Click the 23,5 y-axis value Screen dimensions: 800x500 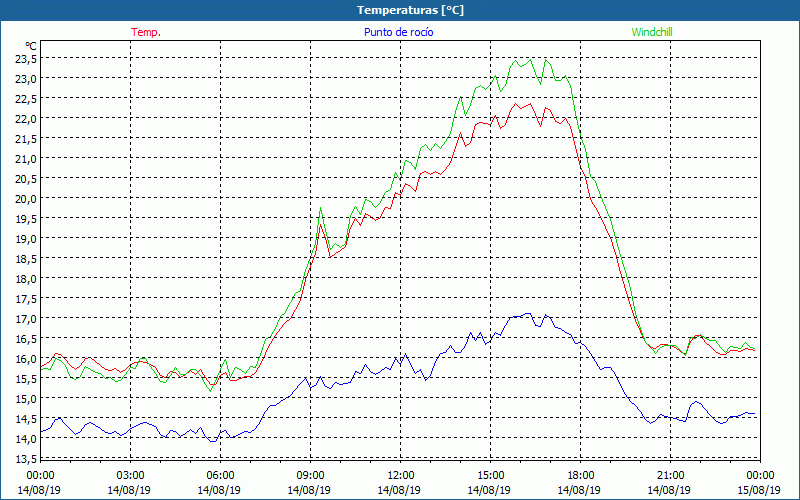tap(26, 59)
